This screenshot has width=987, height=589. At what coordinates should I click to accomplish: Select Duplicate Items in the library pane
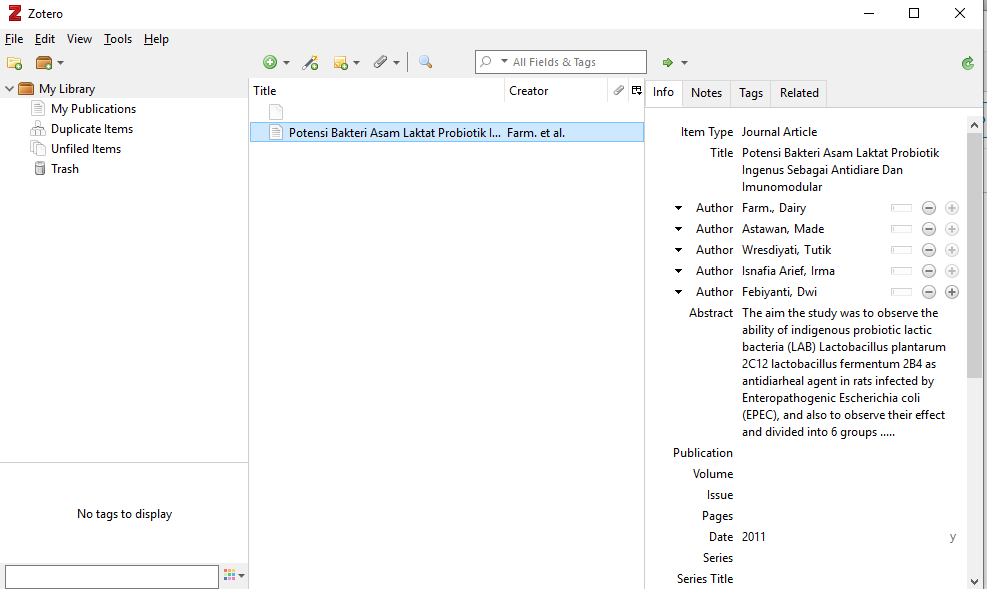pos(91,129)
